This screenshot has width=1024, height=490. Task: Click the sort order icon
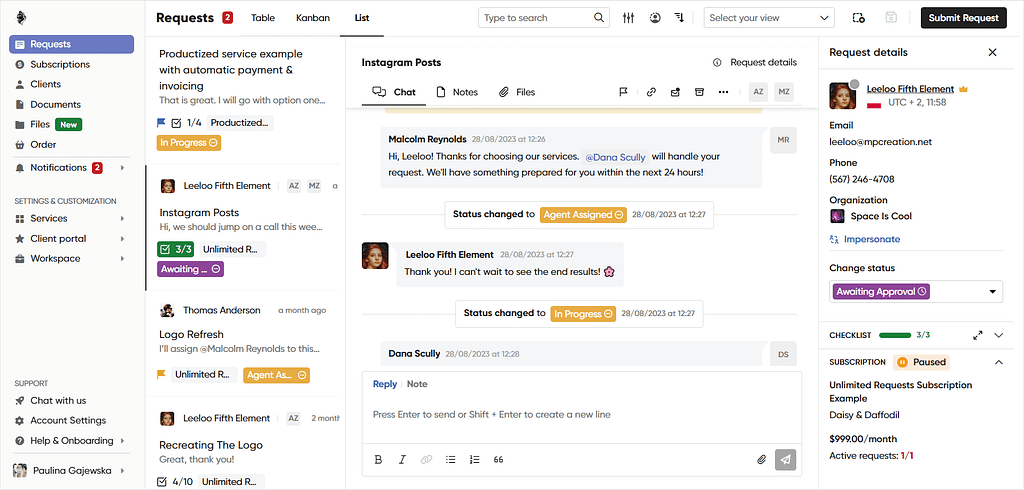(x=679, y=18)
